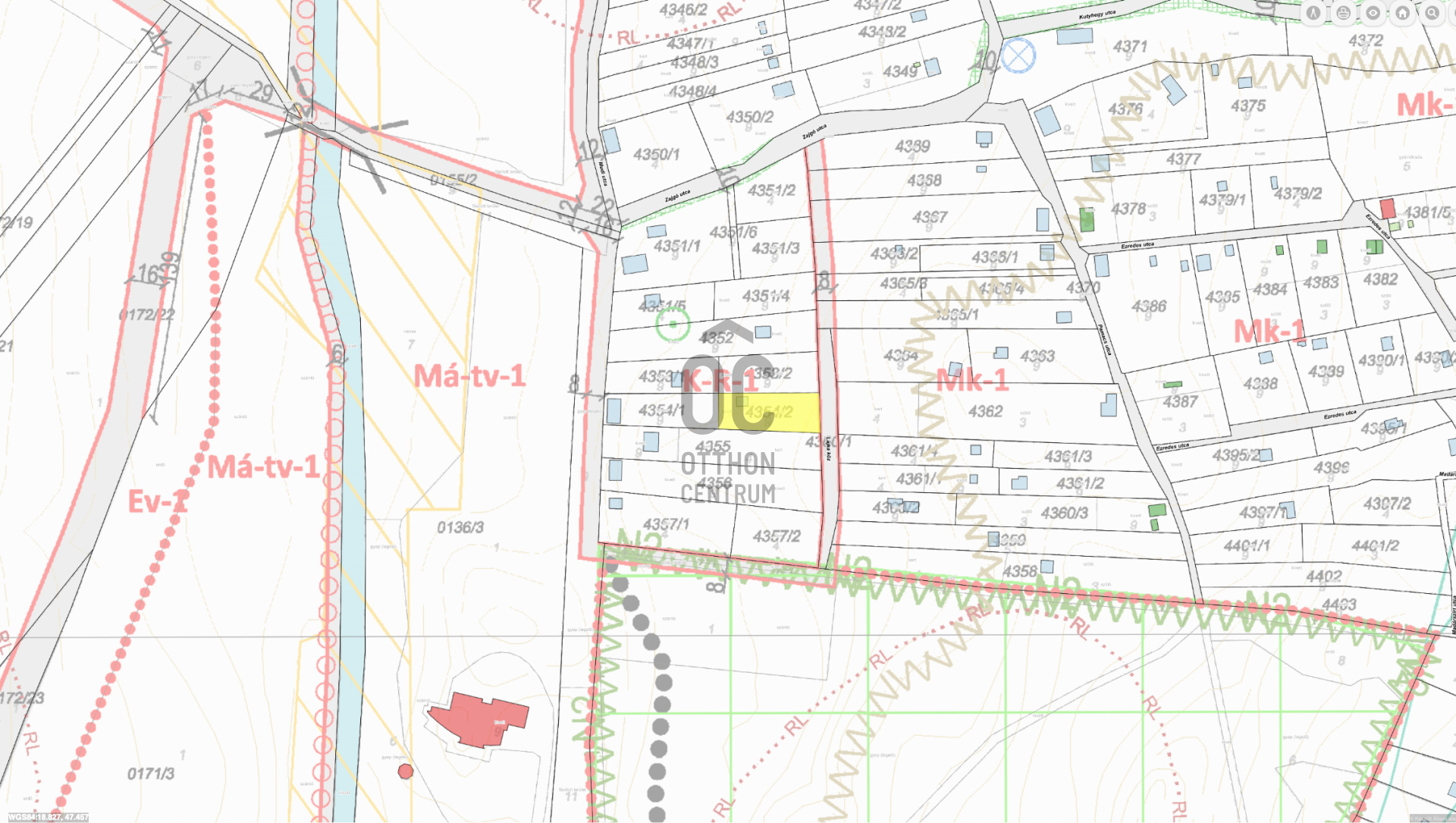Click parcel 4350/1 label
The height and width of the screenshot is (823, 1456).
click(x=656, y=154)
